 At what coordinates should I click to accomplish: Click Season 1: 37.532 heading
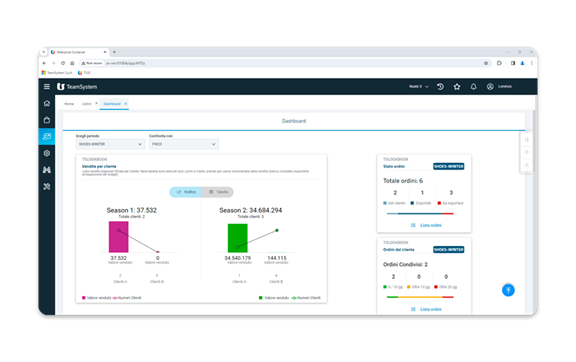point(132,210)
